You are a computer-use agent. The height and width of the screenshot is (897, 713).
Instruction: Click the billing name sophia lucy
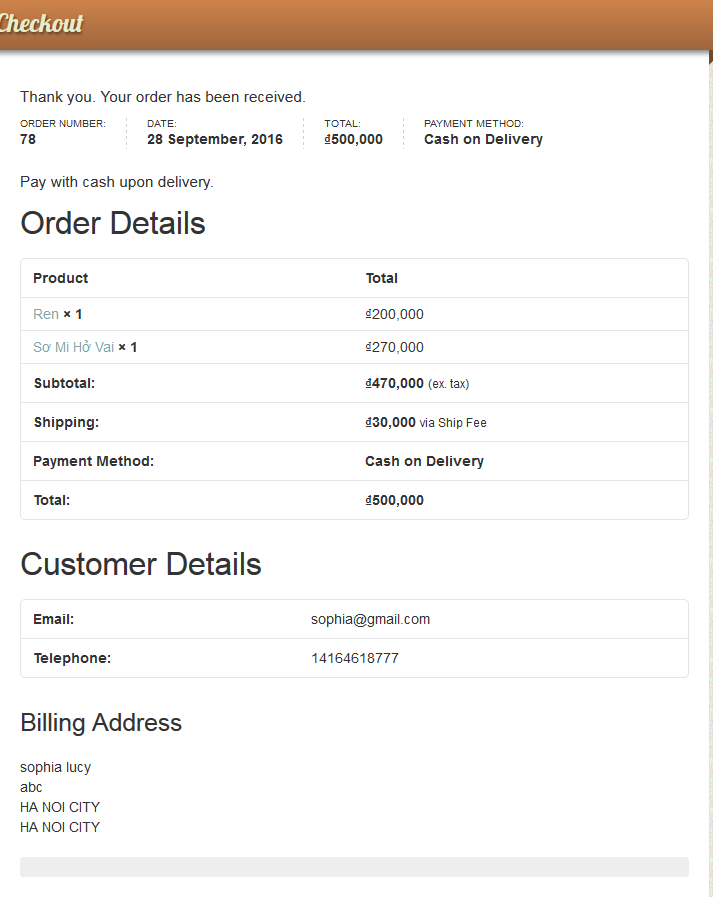tap(56, 767)
